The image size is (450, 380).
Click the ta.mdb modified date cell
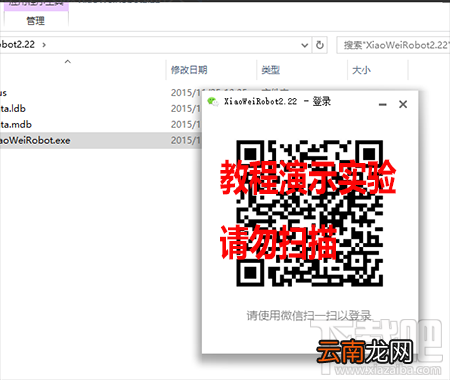pyautogui.click(x=186, y=125)
